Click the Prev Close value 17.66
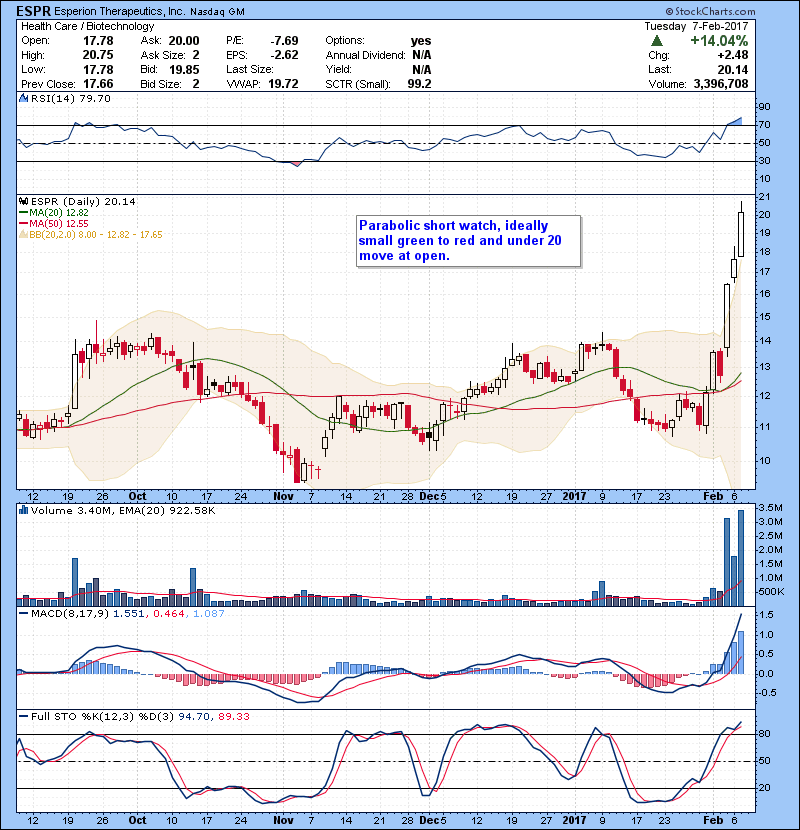Viewport: 800px width, 830px height. (98, 84)
